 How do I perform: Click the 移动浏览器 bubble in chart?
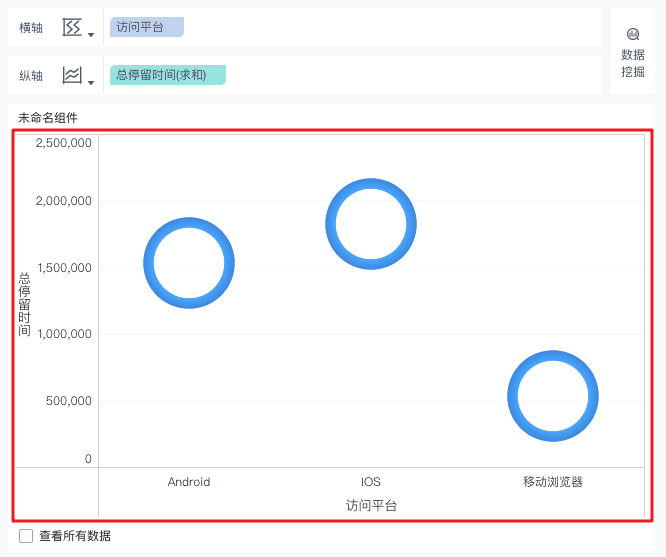pos(553,396)
